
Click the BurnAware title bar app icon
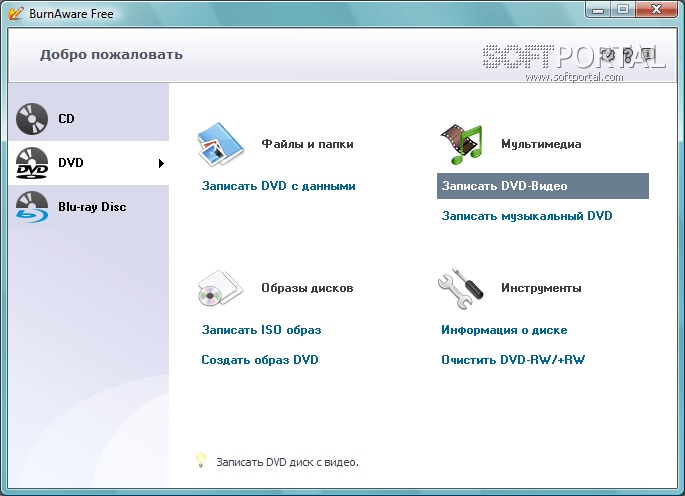(x=15, y=13)
